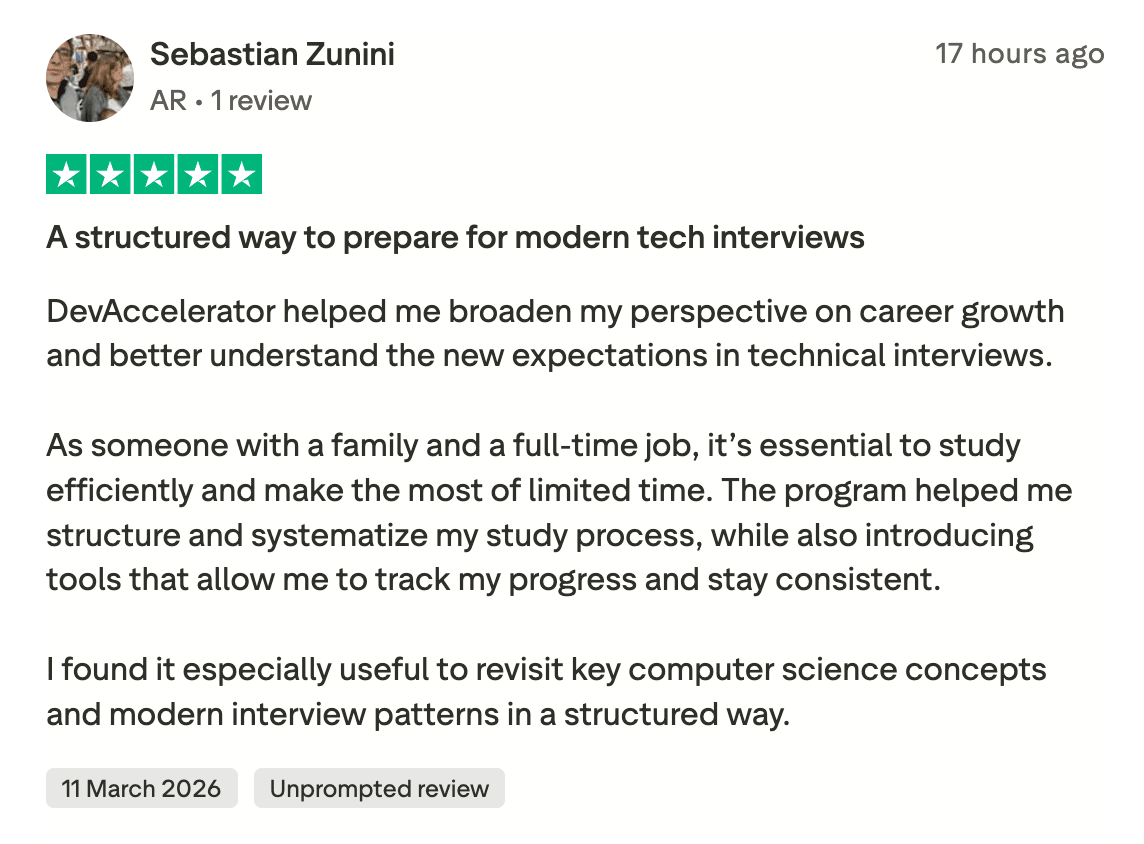Image resolution: width=1144 pixels, height=844 pixels.
Task: Click the AR country code
Action: point(168,101)
